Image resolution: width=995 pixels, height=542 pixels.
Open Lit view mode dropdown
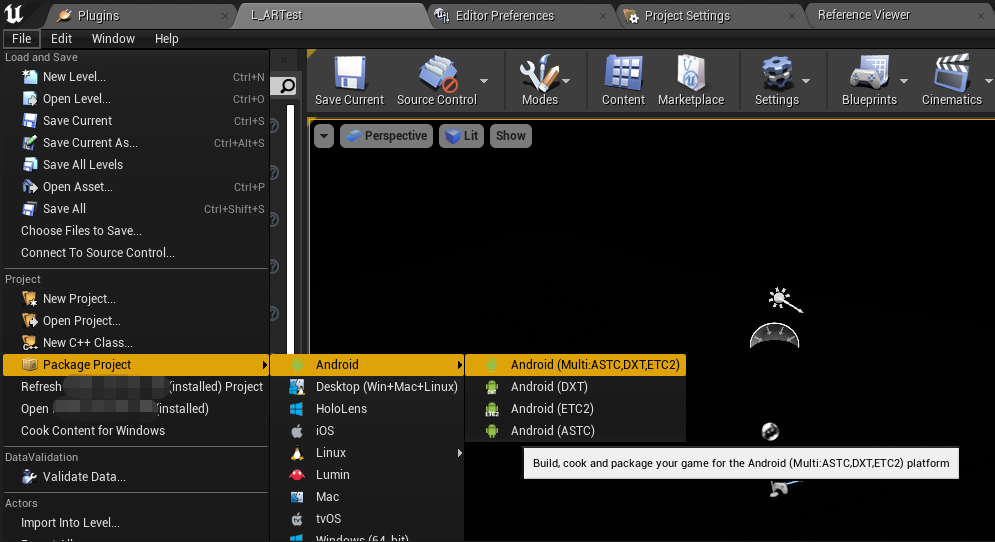click(x=462, y=136)
